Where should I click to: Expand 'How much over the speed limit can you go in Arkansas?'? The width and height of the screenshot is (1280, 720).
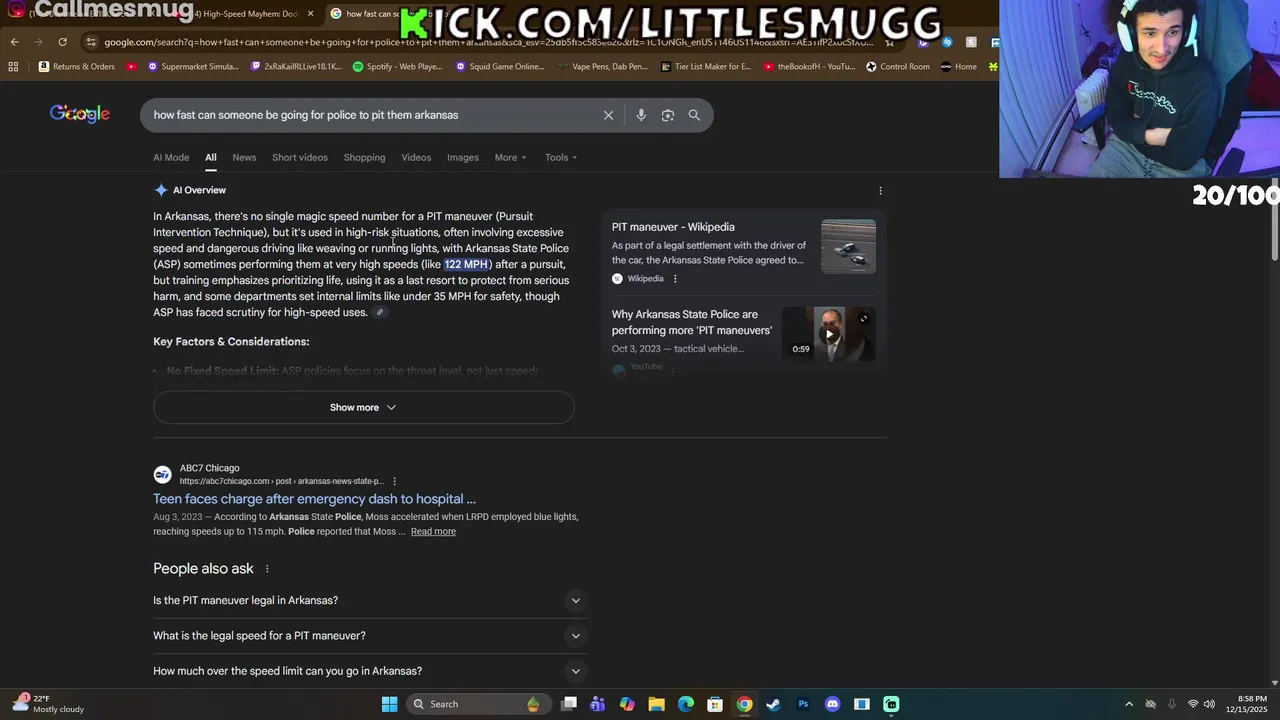(x=368, y=671)
